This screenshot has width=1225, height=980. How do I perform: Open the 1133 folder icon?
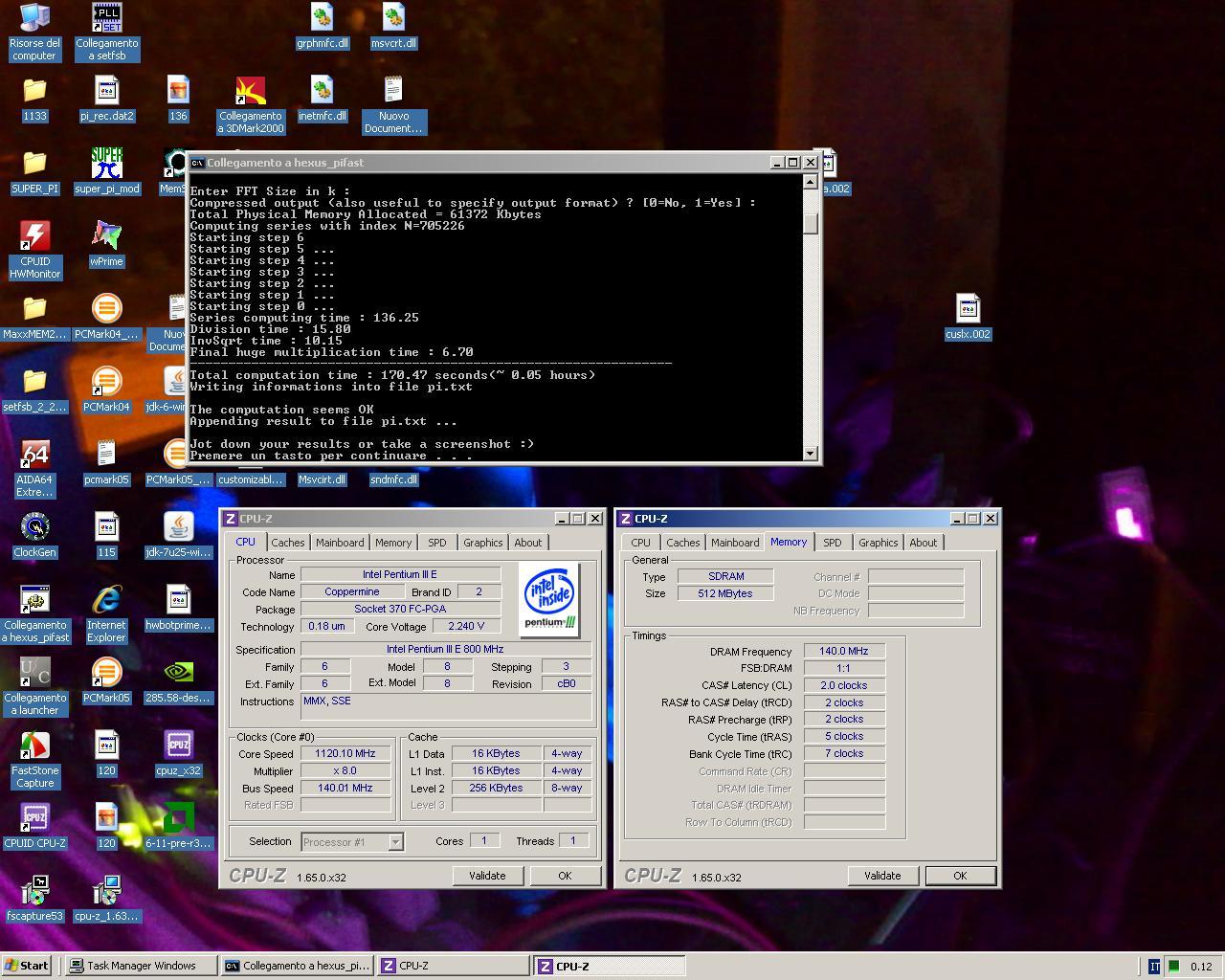(34, 100)
